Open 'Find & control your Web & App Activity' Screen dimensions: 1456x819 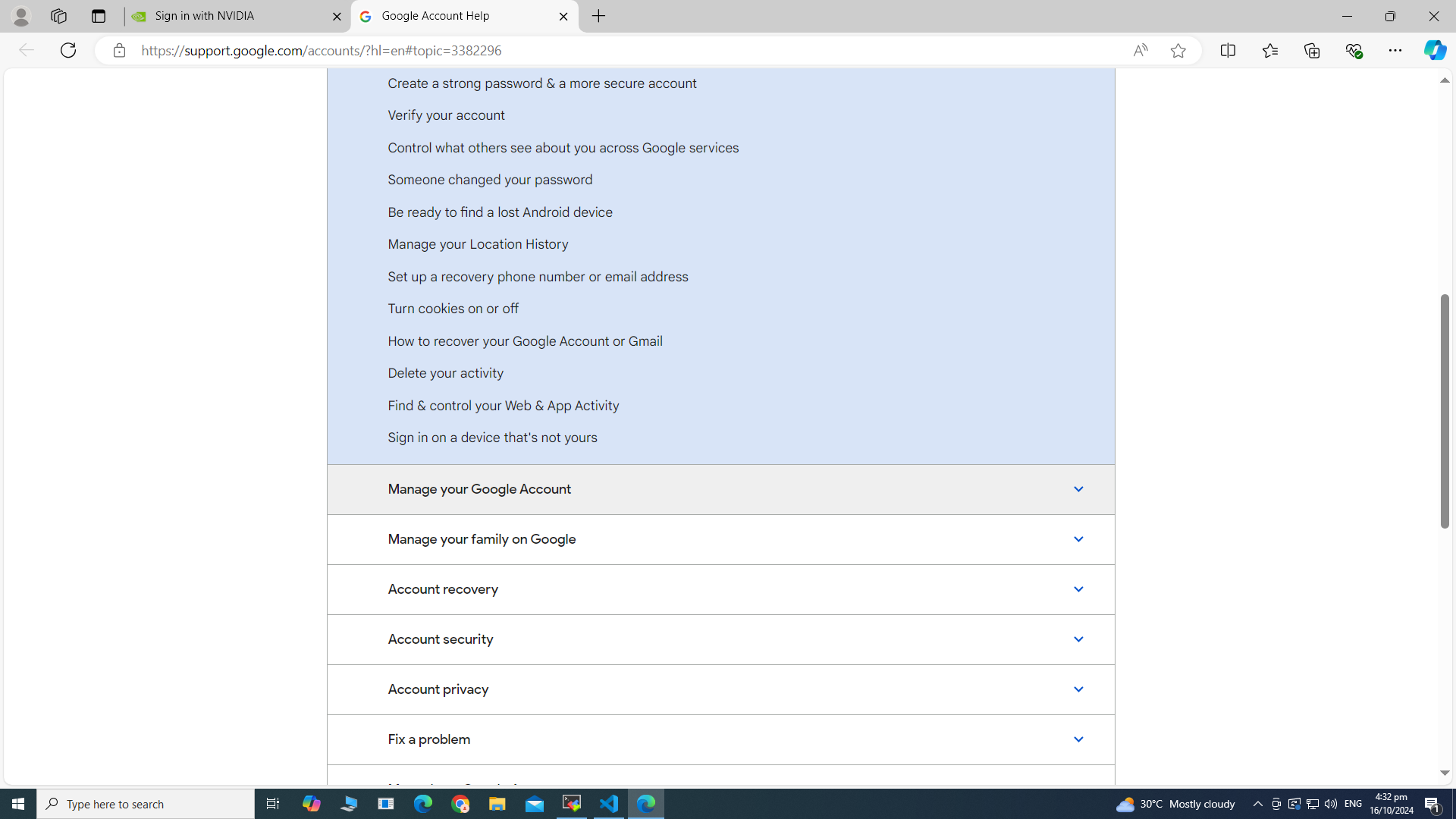click(503, 406)
